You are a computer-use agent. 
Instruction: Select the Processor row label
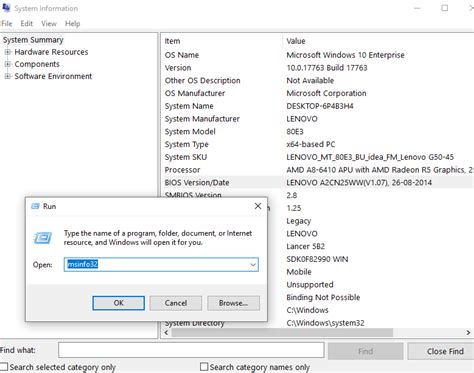click(x=182, y=170)
